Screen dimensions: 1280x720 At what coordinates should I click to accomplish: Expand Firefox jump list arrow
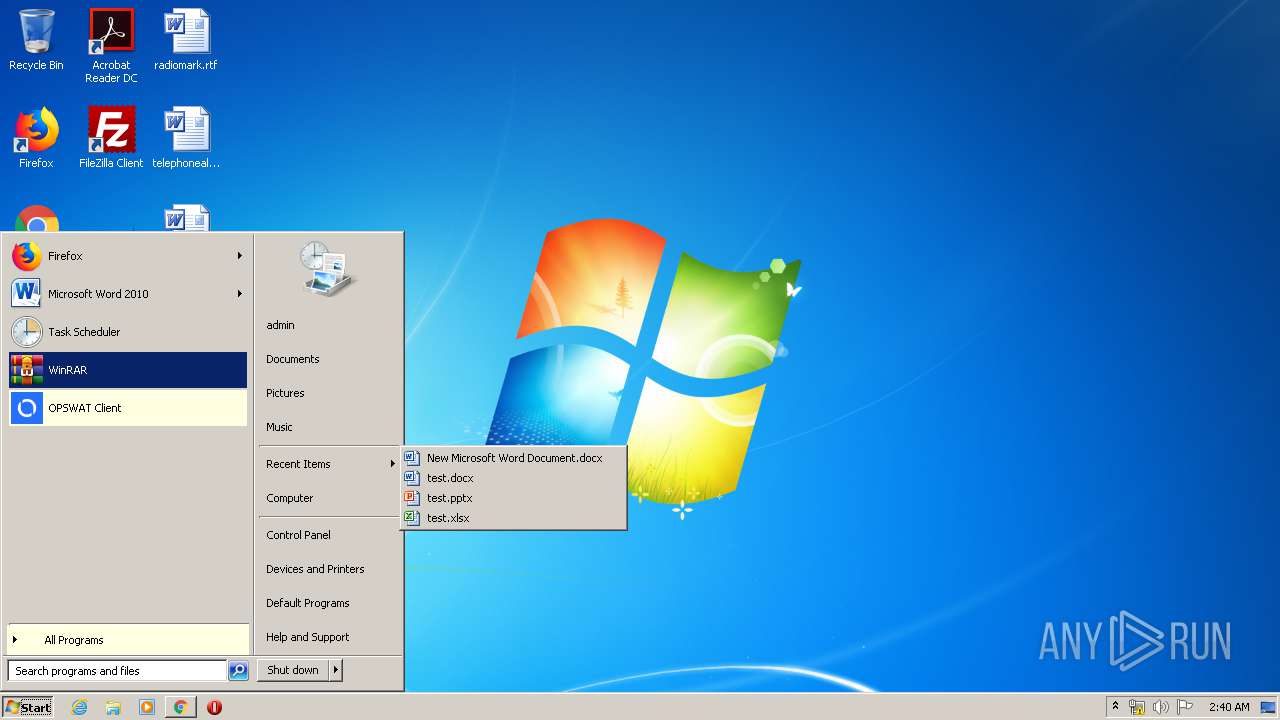click(240, 256)
